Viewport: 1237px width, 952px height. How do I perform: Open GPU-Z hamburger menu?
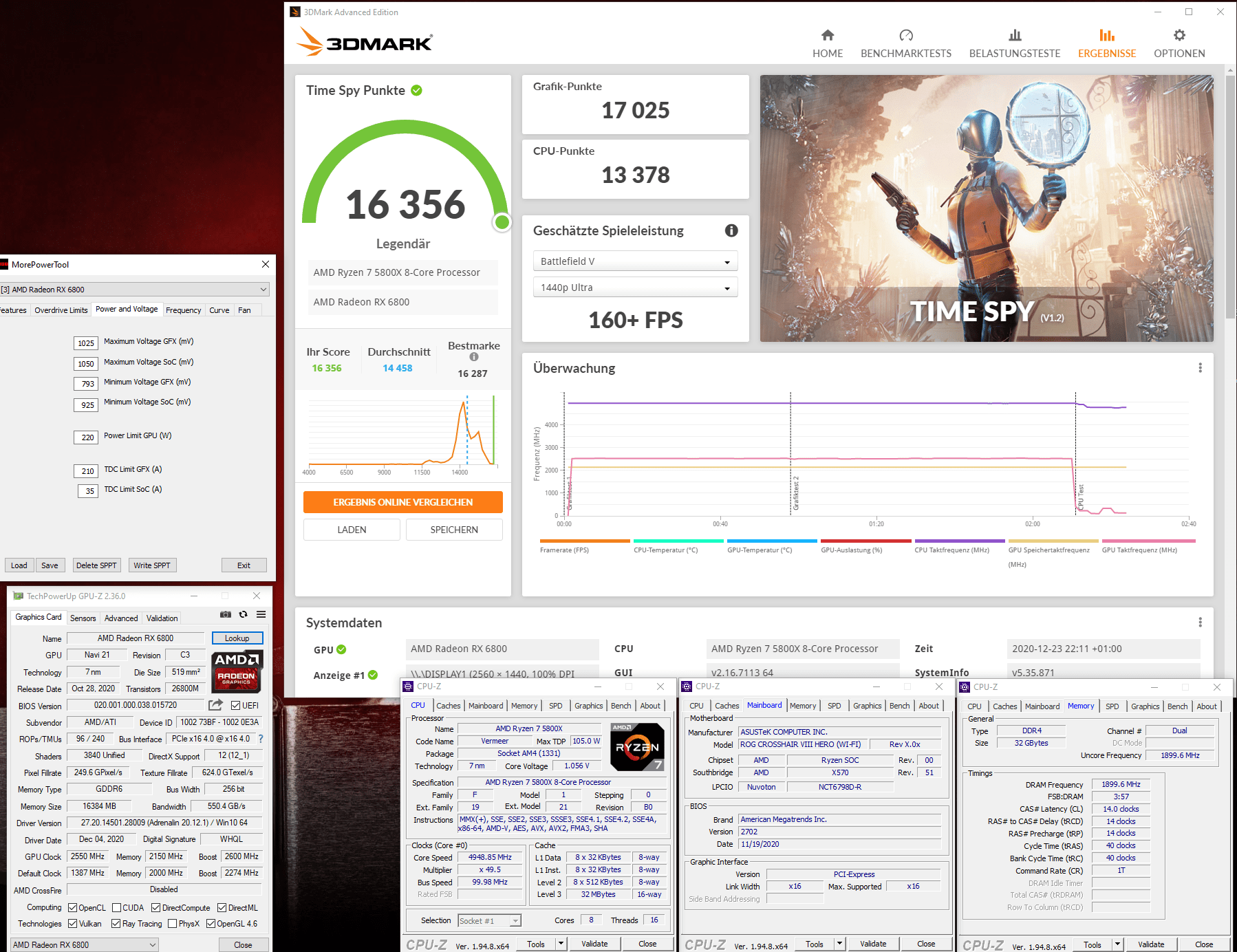(x=261, y=614)
